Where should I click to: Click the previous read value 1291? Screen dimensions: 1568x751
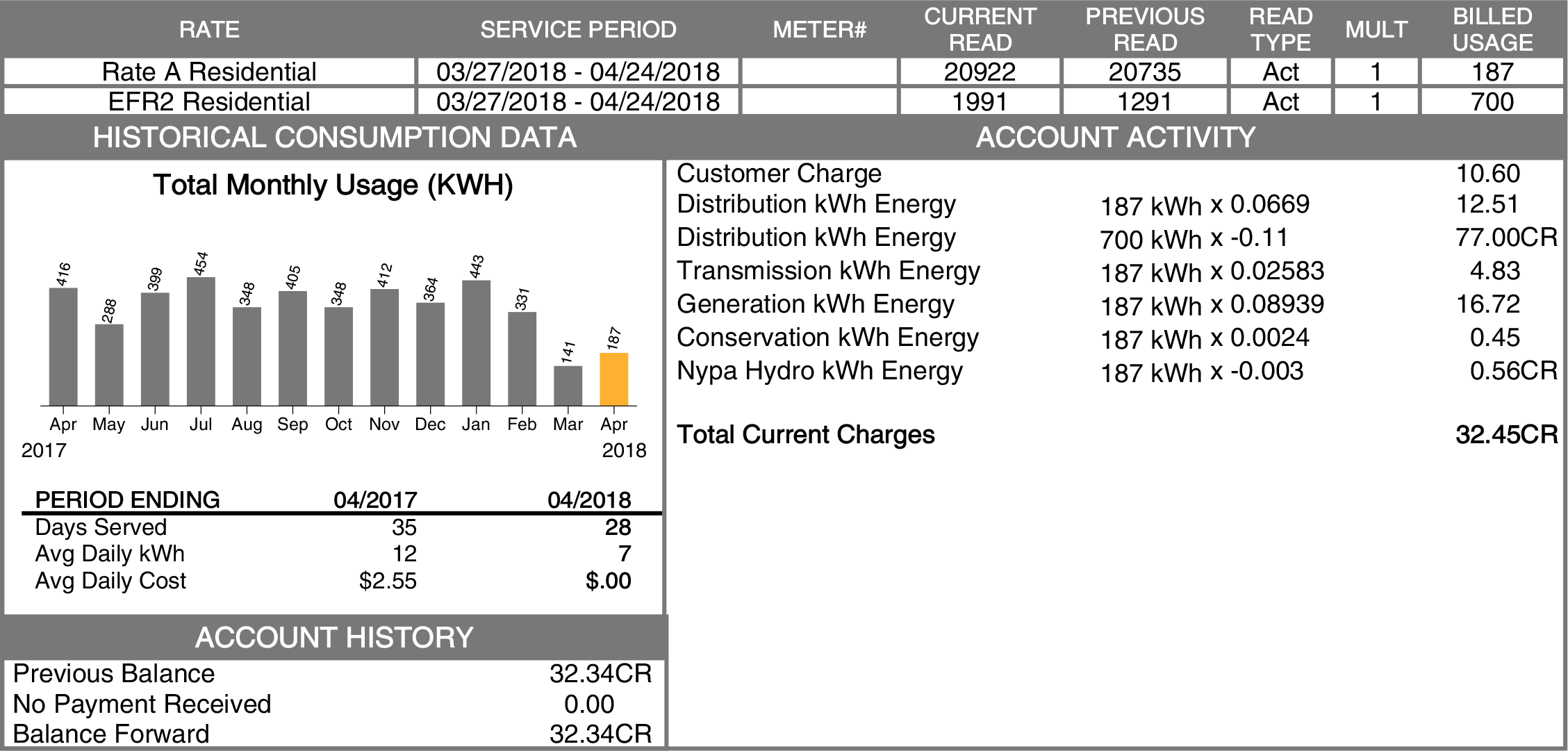tap(1144, 102)
